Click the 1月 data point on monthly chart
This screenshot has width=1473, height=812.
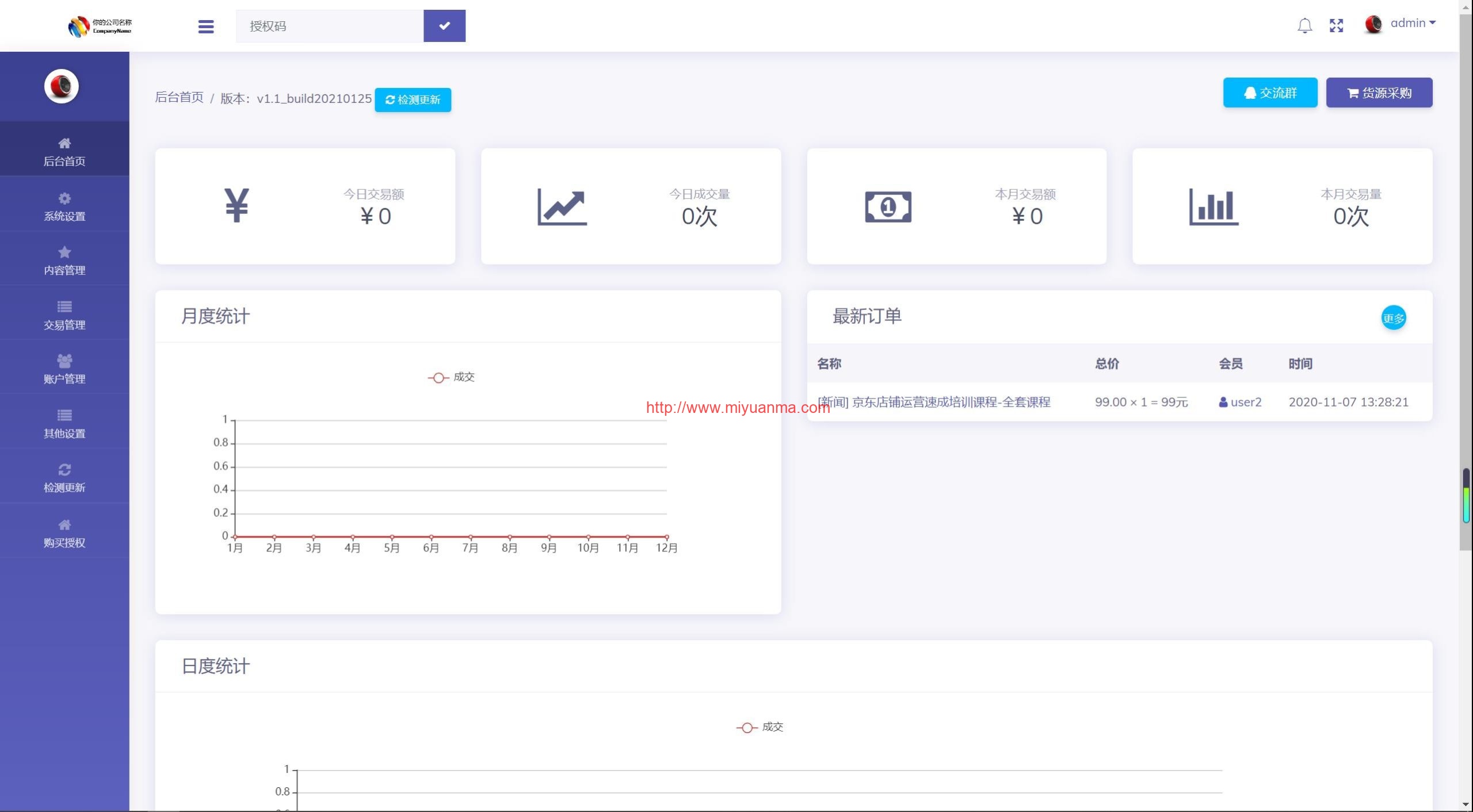[235, 537]
